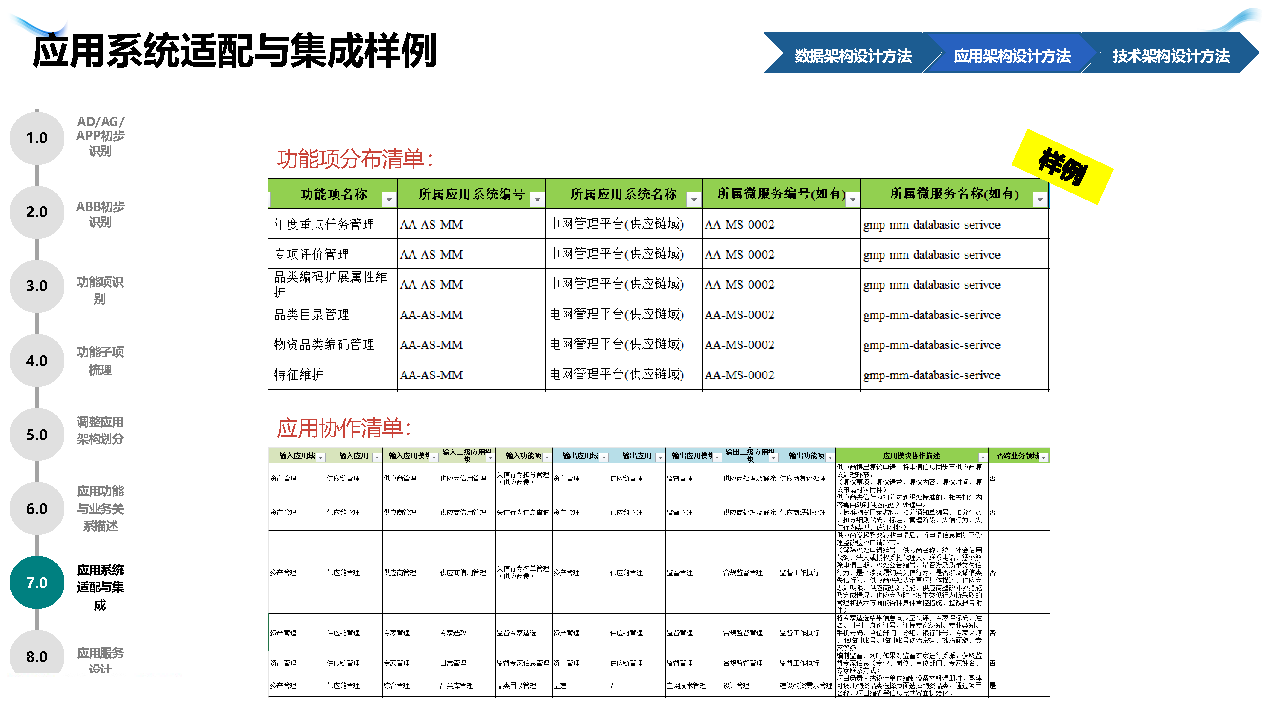Select the 应用架构设计方法 tab

(1011, 56)
